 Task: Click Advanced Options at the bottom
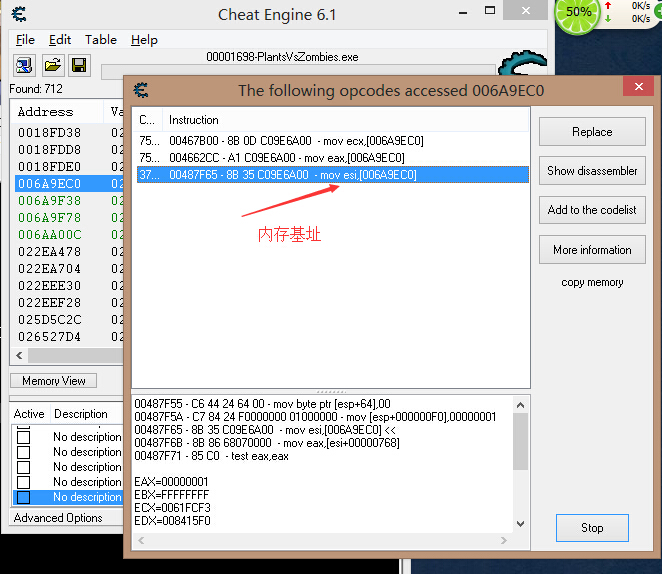(x=58, y=518)
